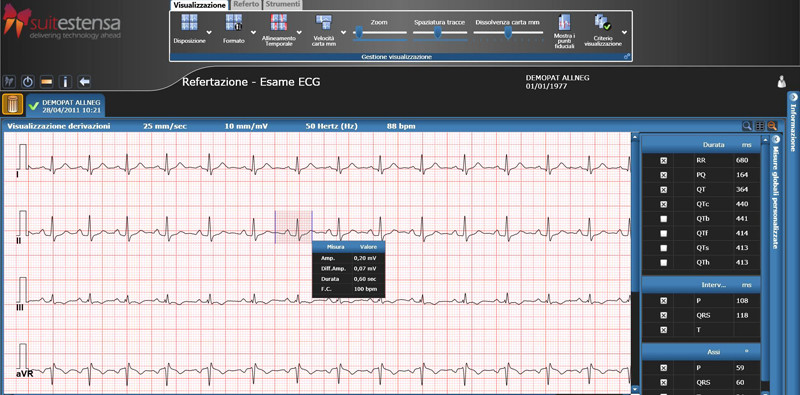Click the Zoom slider handle
The width and height of the screenshot is (800, 395).
(x=359, y=32)
